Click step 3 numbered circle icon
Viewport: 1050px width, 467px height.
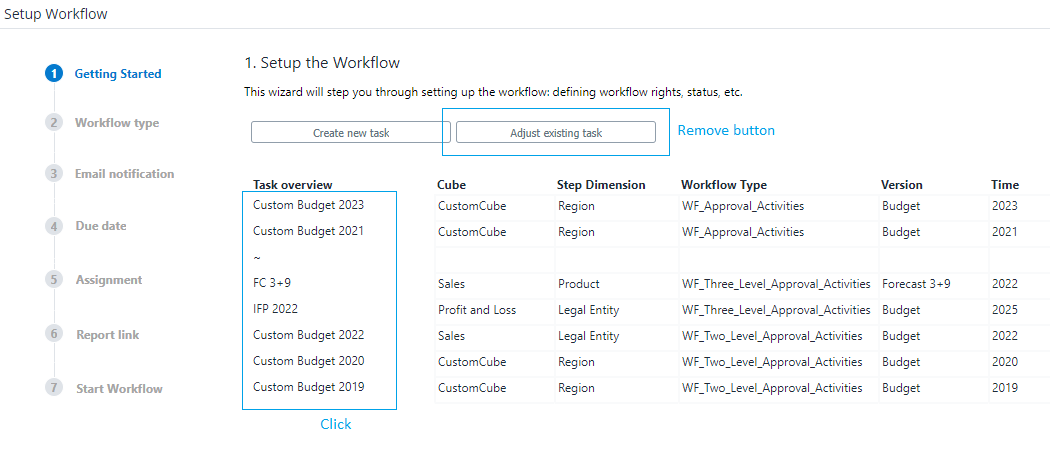point(54,174)
